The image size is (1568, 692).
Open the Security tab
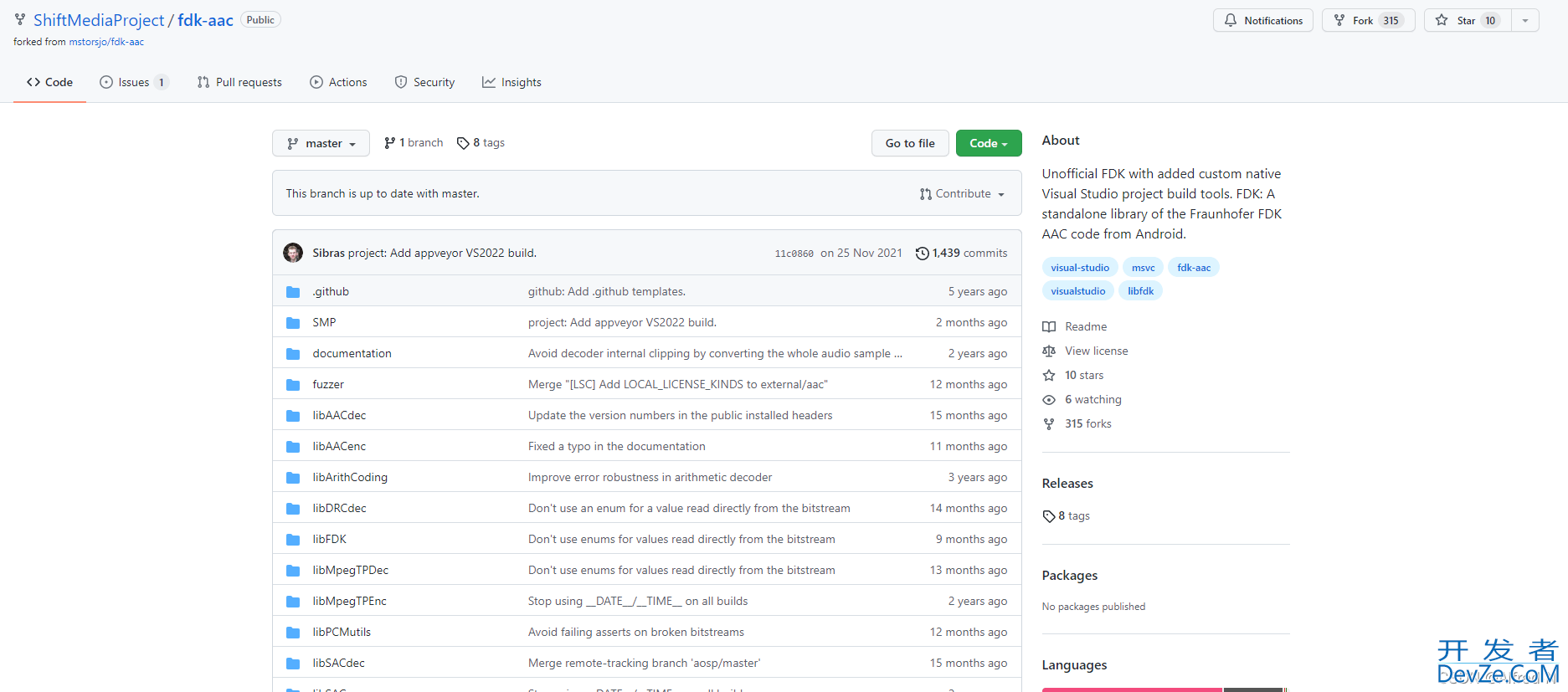(x=424, y=82)
